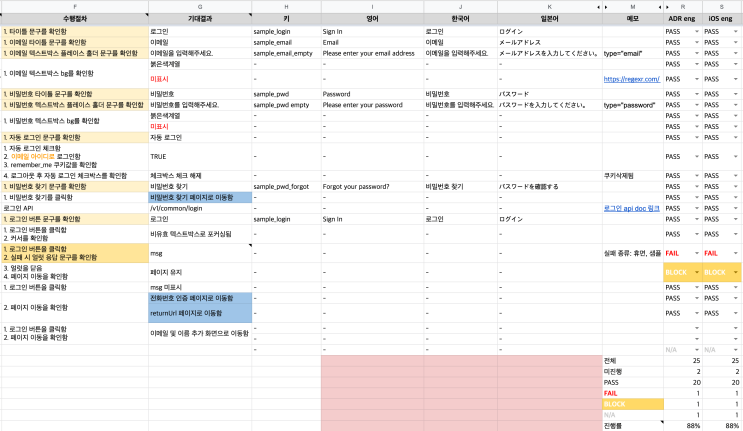This screenshot has width=743, height=431.
Task: Select the msg 미표시 expected result cell
Action: pos(200,287)
